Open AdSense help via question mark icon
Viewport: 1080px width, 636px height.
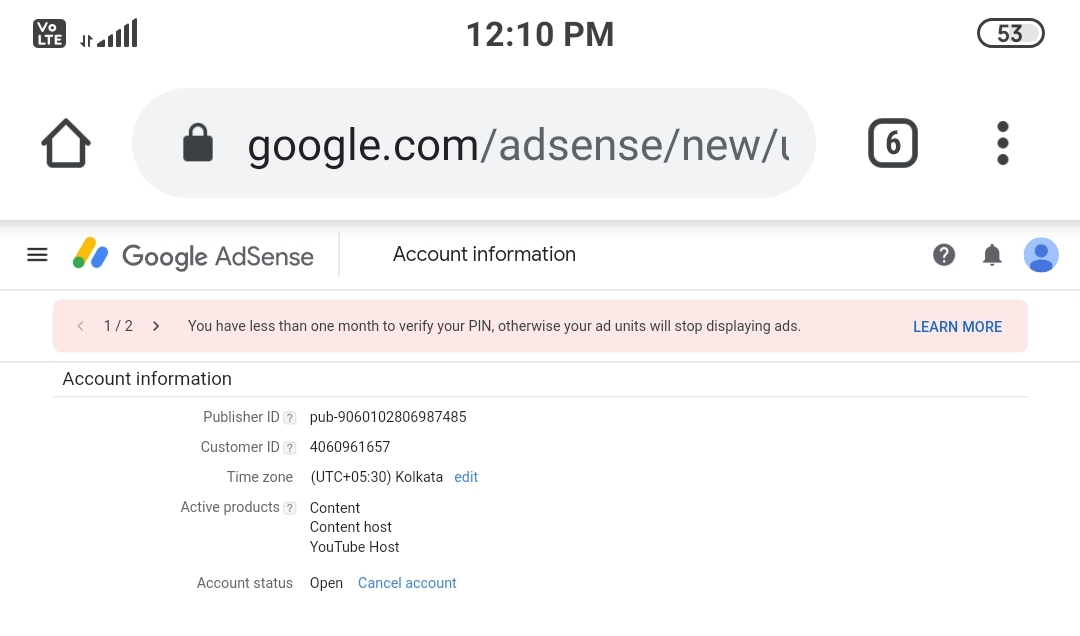944,255
